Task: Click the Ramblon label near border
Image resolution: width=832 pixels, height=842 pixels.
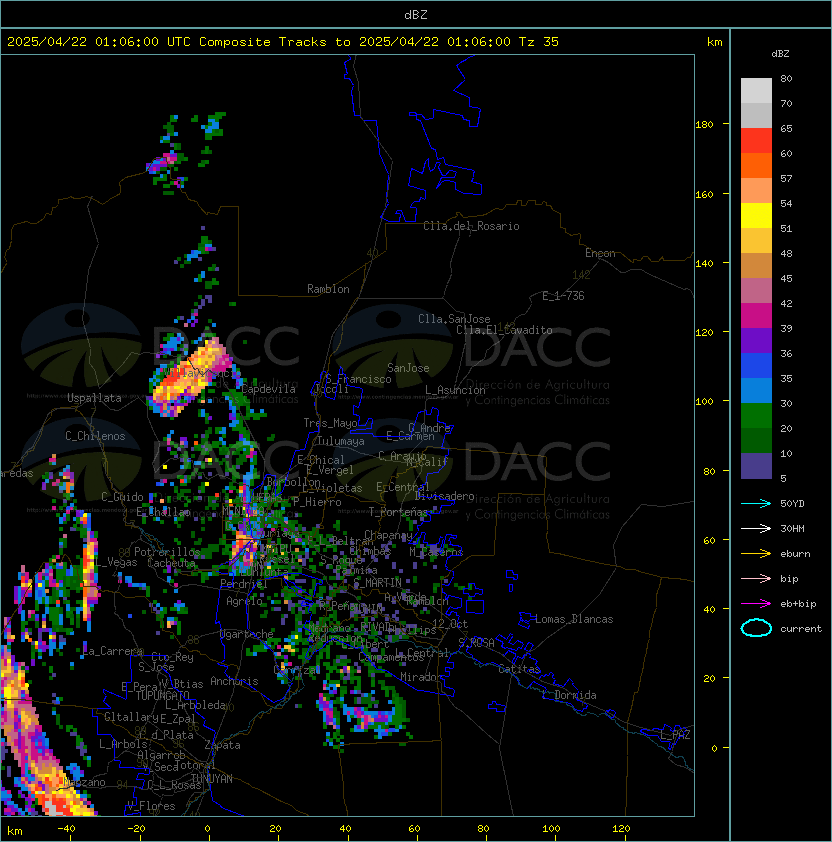Action: point(328,289)
